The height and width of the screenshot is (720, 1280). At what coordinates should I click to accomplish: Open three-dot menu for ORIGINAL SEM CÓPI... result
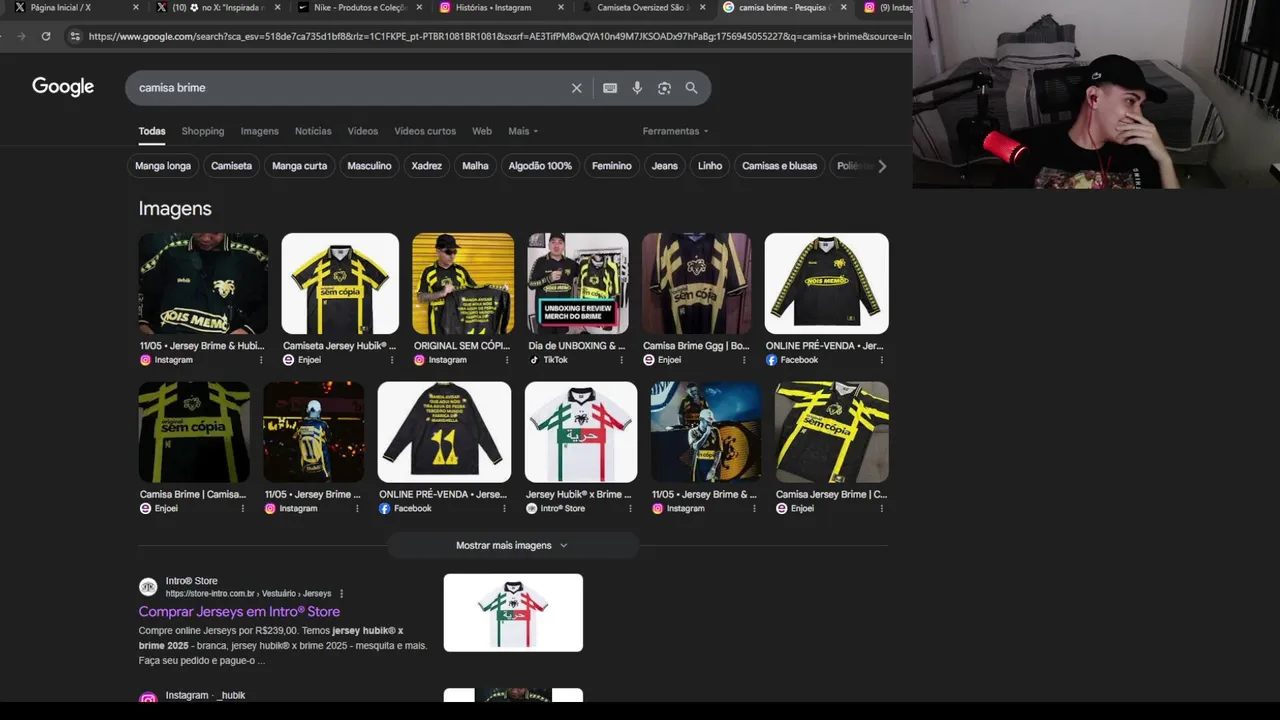point(506,360)
